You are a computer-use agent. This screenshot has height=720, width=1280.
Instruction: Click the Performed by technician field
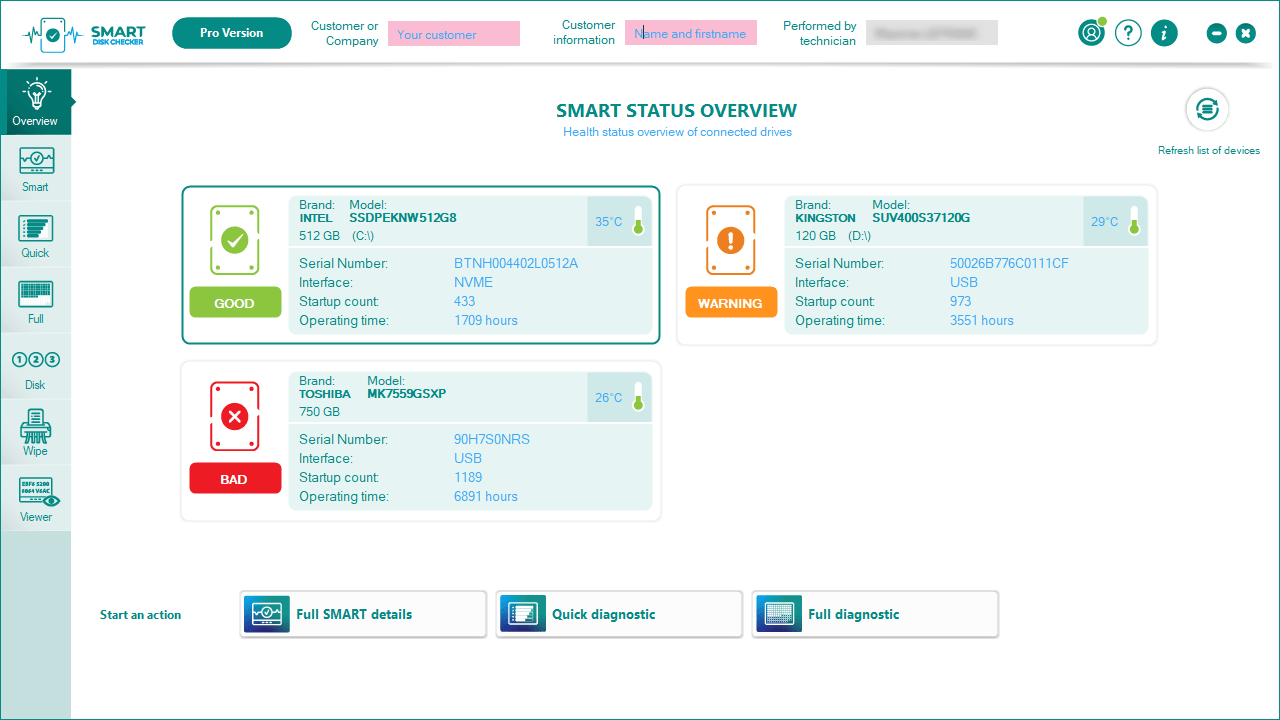tap(932, 33)
